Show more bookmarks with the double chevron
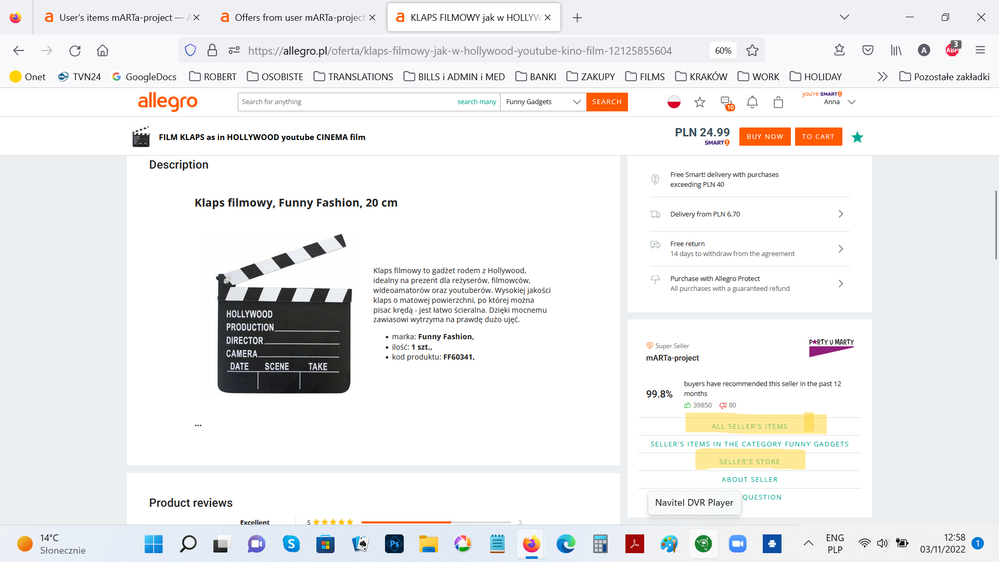This screenshot has height=562, width=999. [x=882, y=76]
